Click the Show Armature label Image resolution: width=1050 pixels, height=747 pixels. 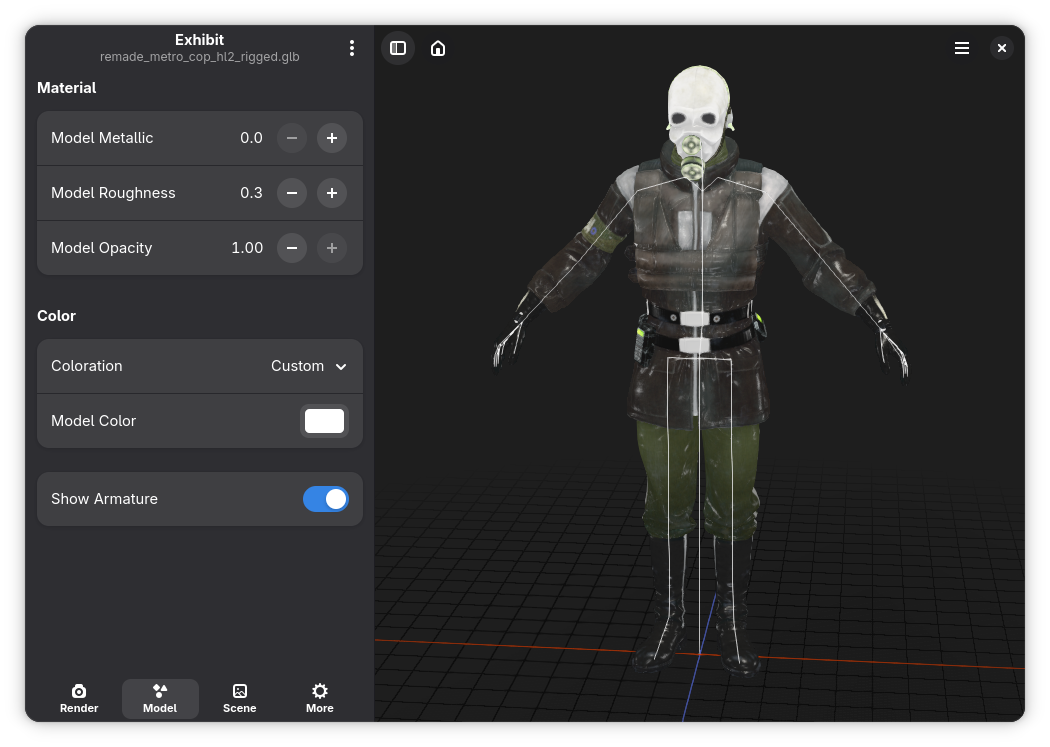click(x=104, y=499)
